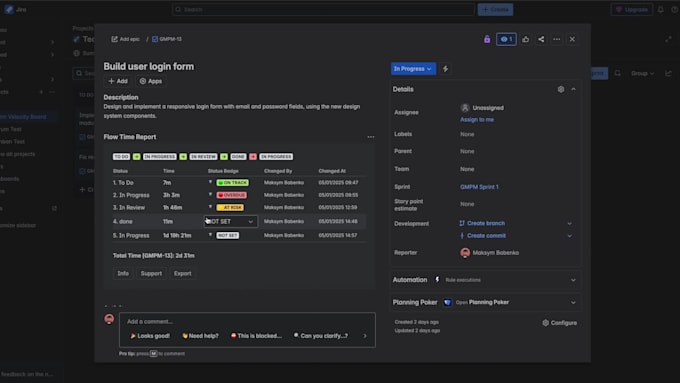Click the green ON TRACK badge
Screen dimensions: 680x383
(x=232, y=183)
